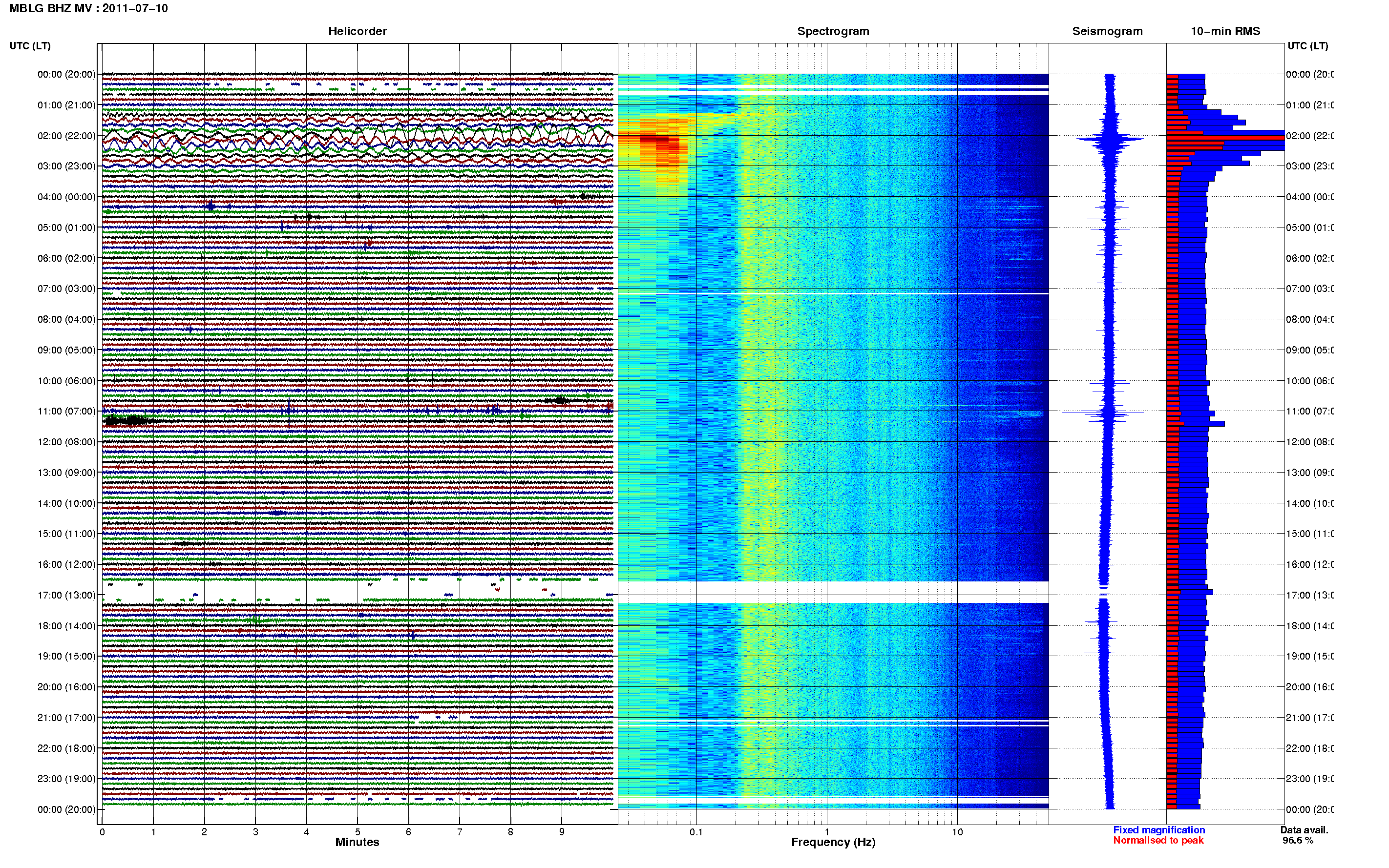The height and width of the screenshot is (868, 1389).
Task: Click the Normalised to peak legend text
Action: pyautogui.click(x=1158, y=841)
